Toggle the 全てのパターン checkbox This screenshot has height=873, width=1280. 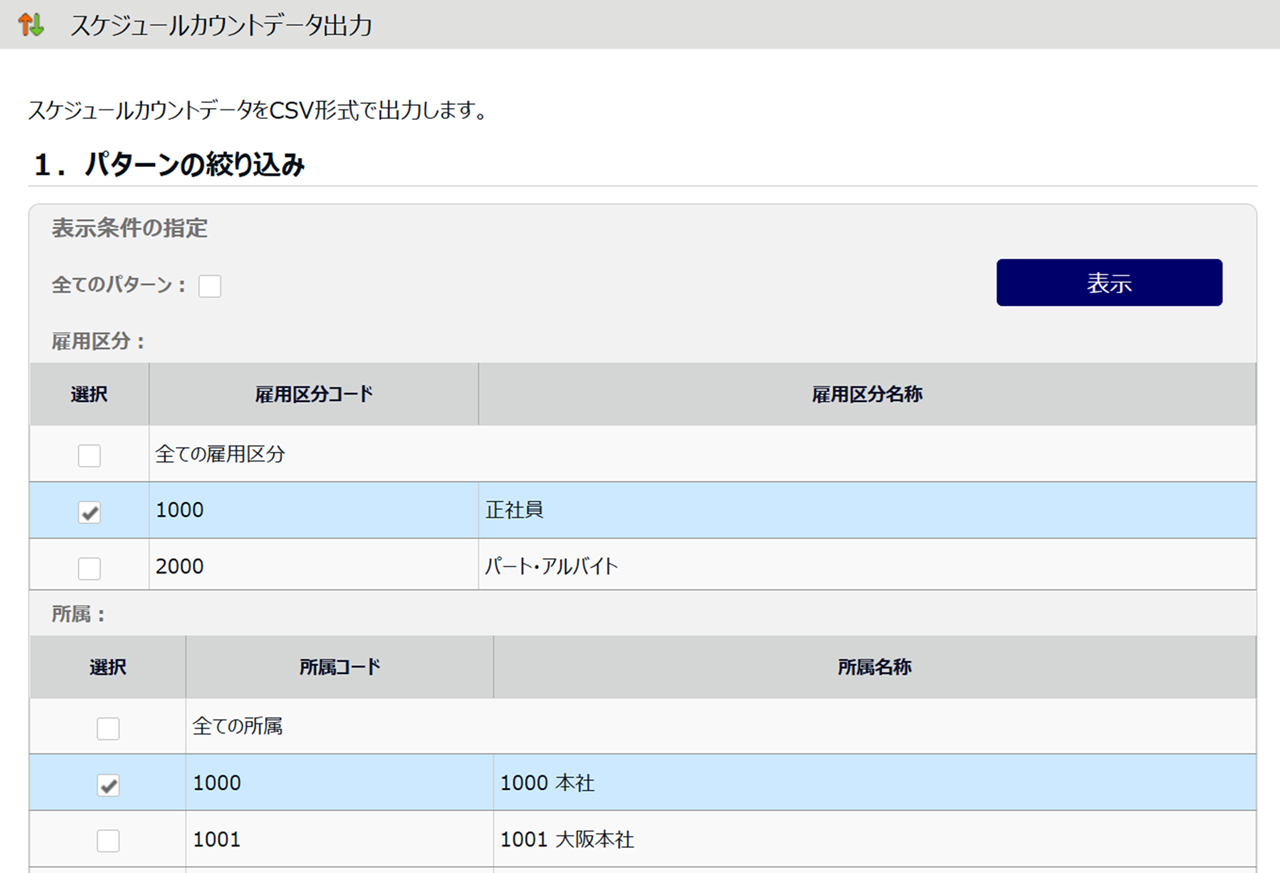pyautogui.click(x=210, y=286)
